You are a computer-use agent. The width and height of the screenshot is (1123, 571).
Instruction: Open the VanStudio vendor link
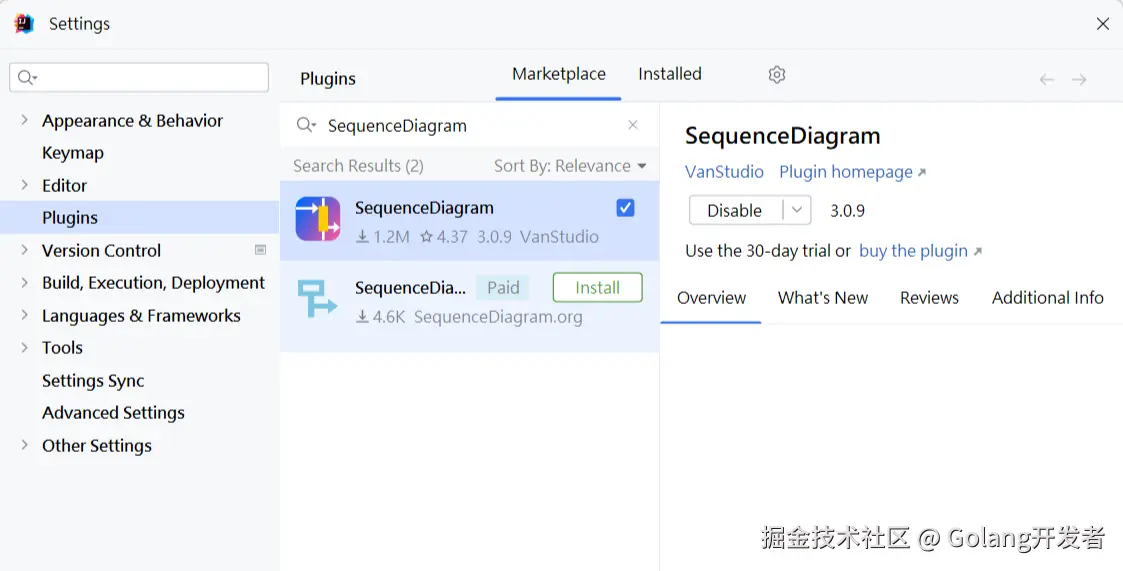pyautogui.click(x=724, y=172)
